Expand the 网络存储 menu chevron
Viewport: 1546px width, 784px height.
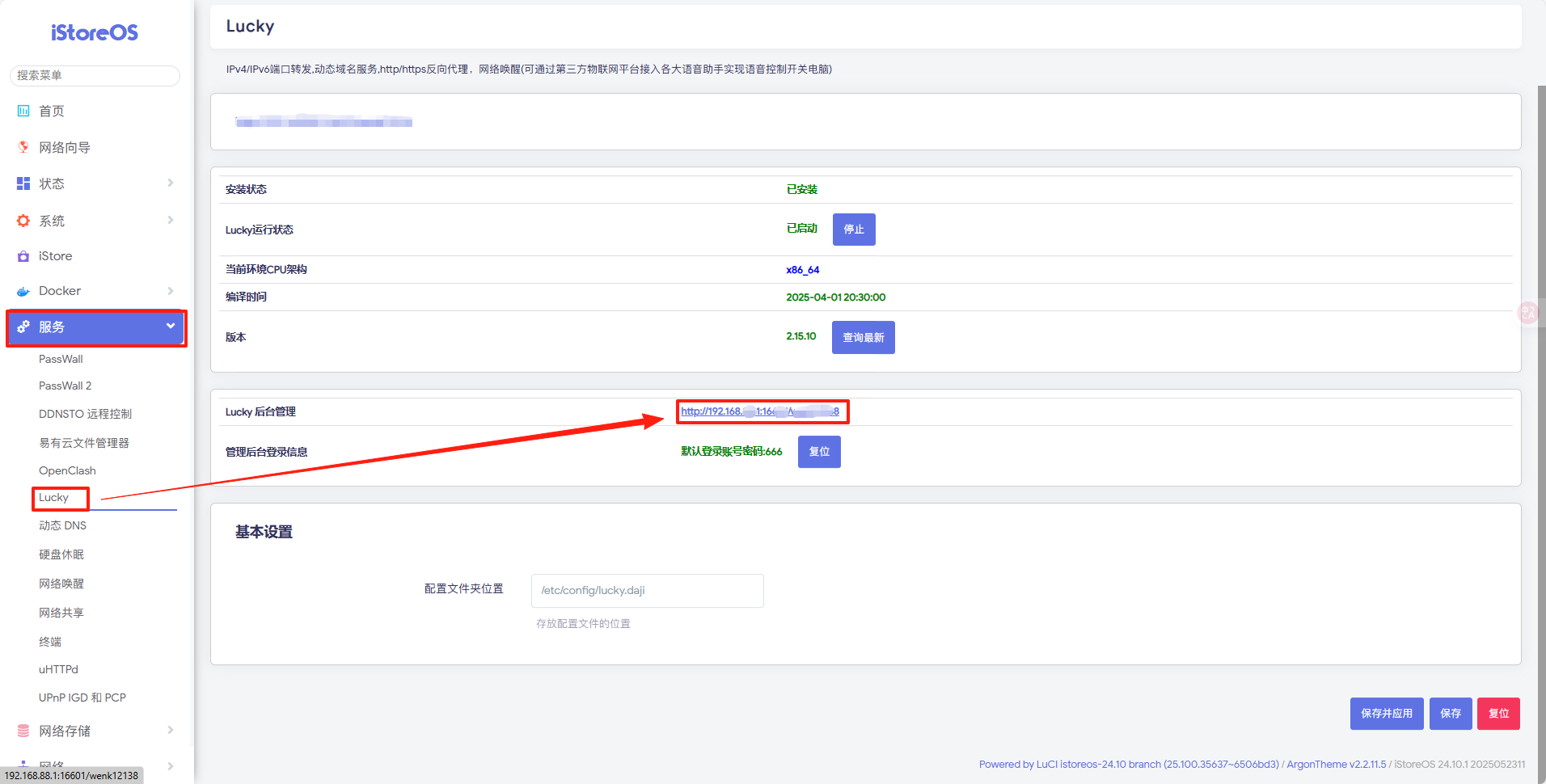click(x=171, y=730)
